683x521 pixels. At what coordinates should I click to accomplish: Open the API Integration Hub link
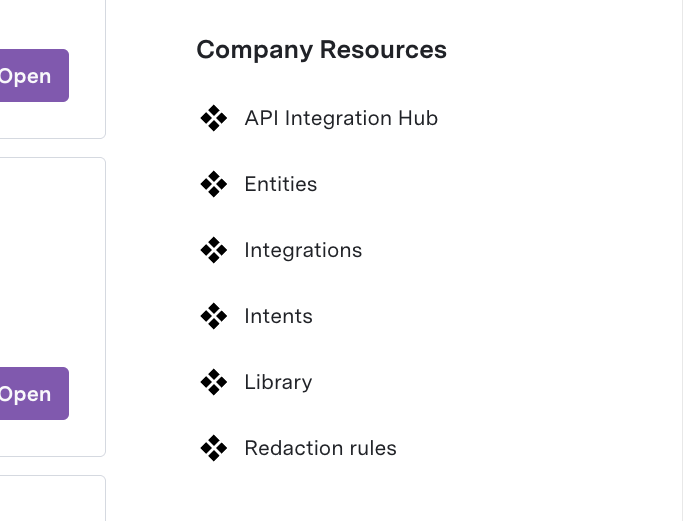point(341,118)
